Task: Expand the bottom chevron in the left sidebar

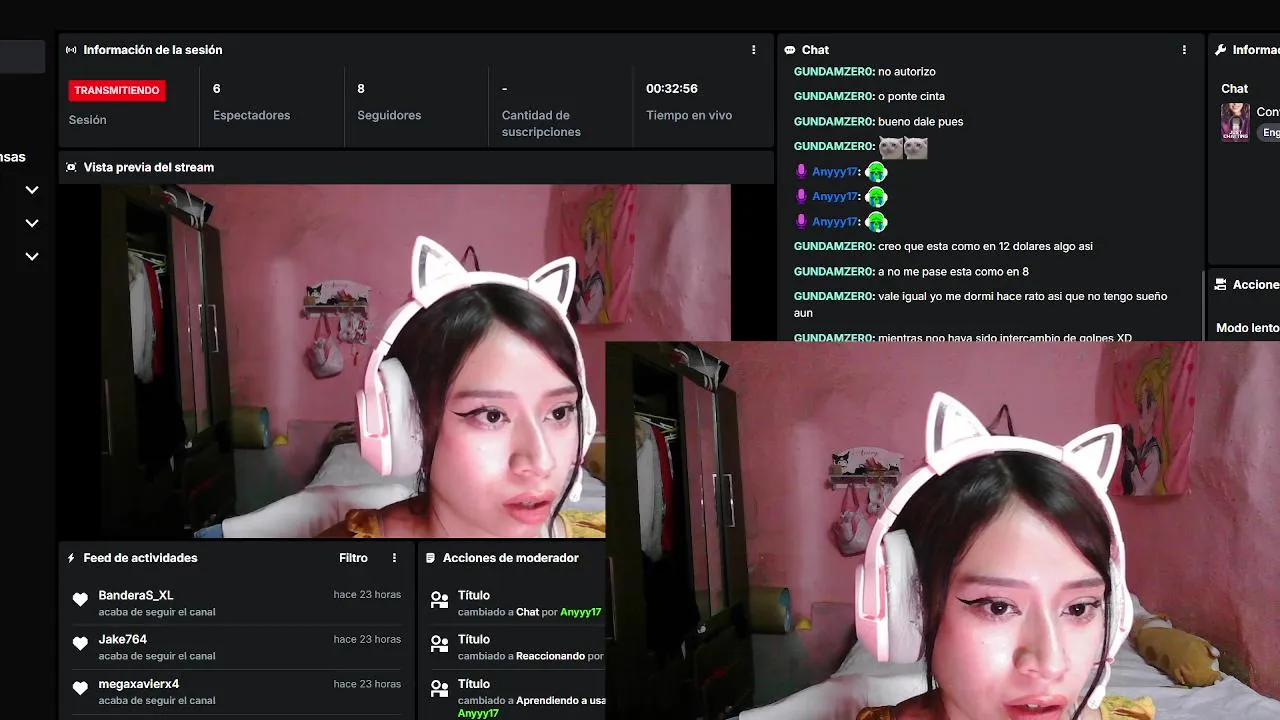Action: 32,256
